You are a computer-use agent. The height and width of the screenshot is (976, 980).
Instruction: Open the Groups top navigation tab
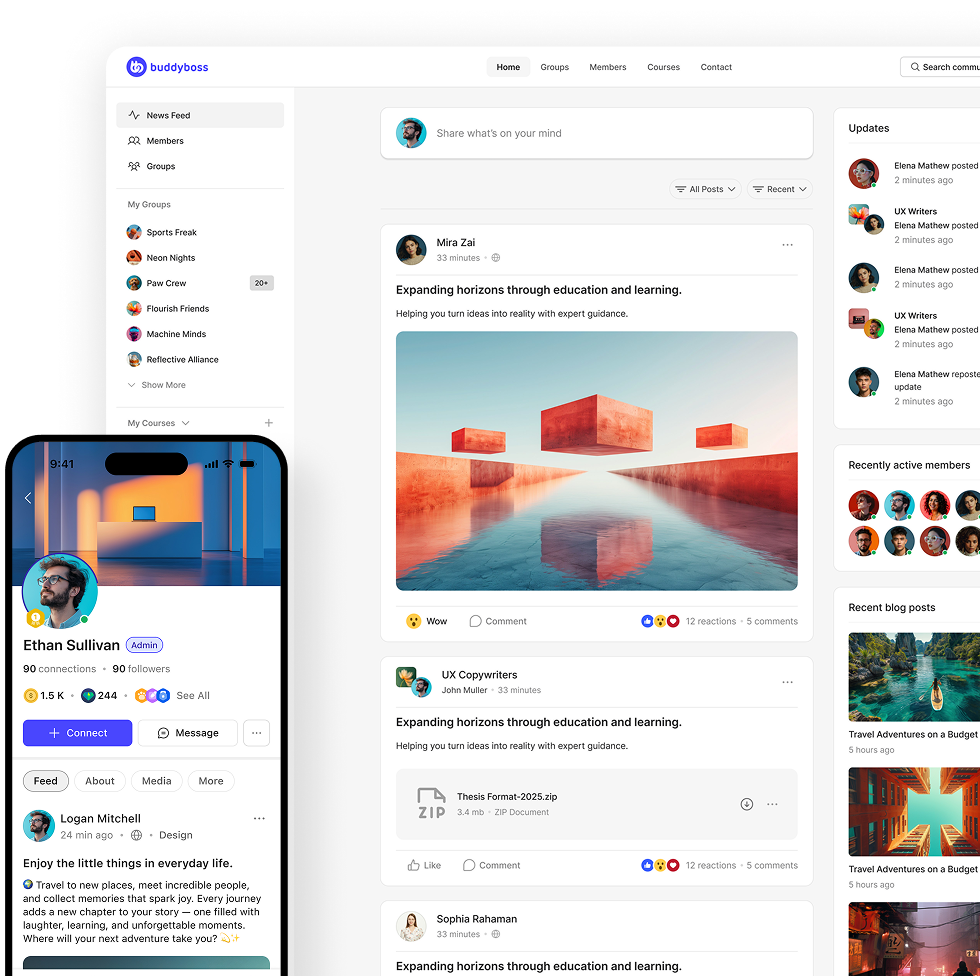pyautogui.click(x=554, y=67)
